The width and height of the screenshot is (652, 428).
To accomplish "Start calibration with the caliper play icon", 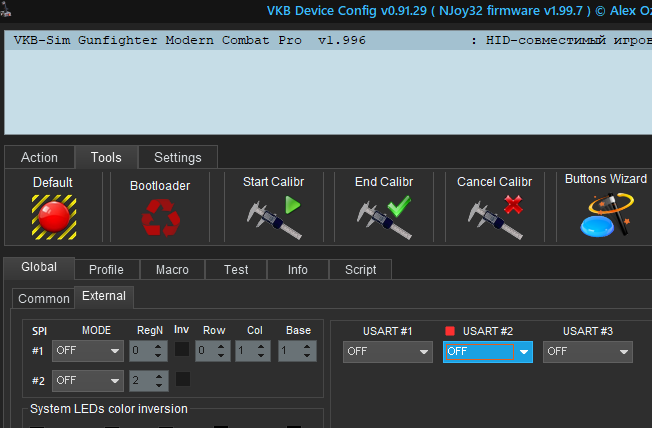I will [x=273, y=216].
